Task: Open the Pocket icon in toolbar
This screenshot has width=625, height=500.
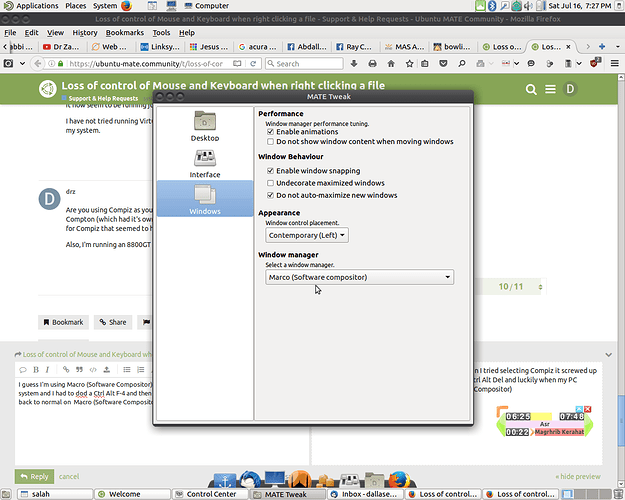Action: (443, 63)
